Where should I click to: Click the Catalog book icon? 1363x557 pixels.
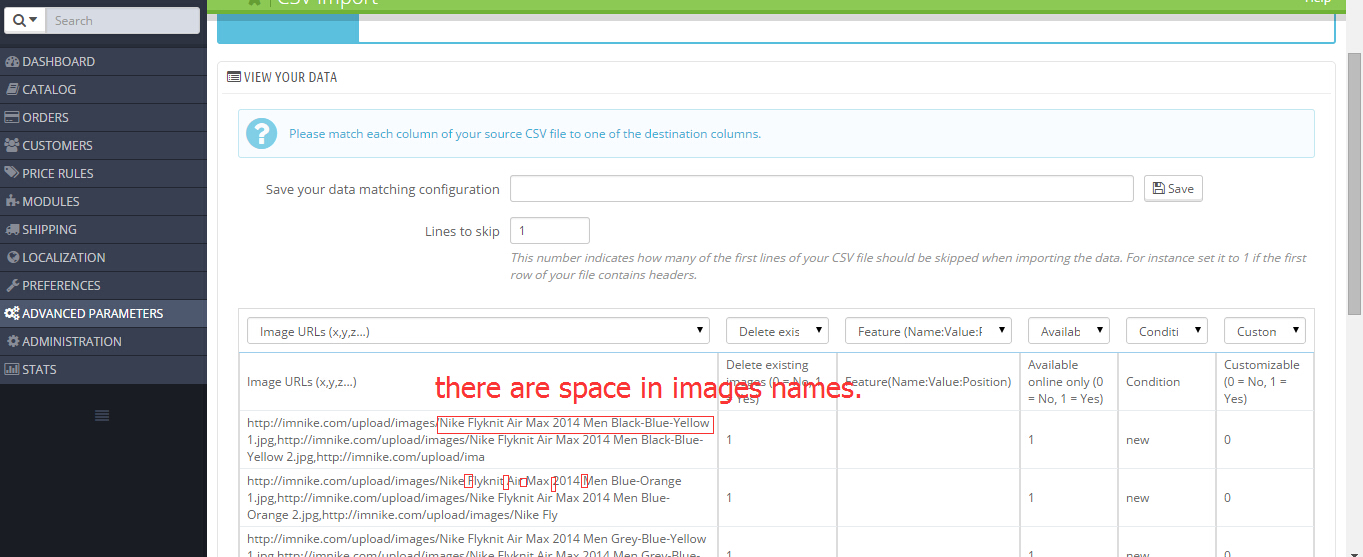point(12,90)
